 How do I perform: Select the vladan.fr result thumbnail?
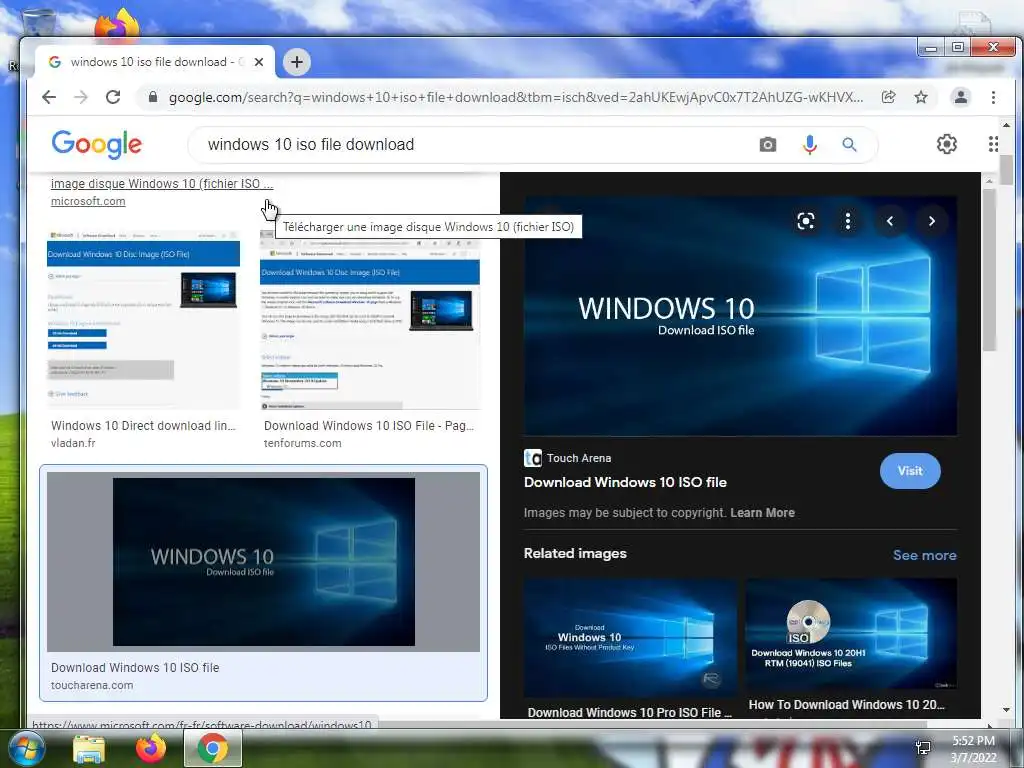143,319
